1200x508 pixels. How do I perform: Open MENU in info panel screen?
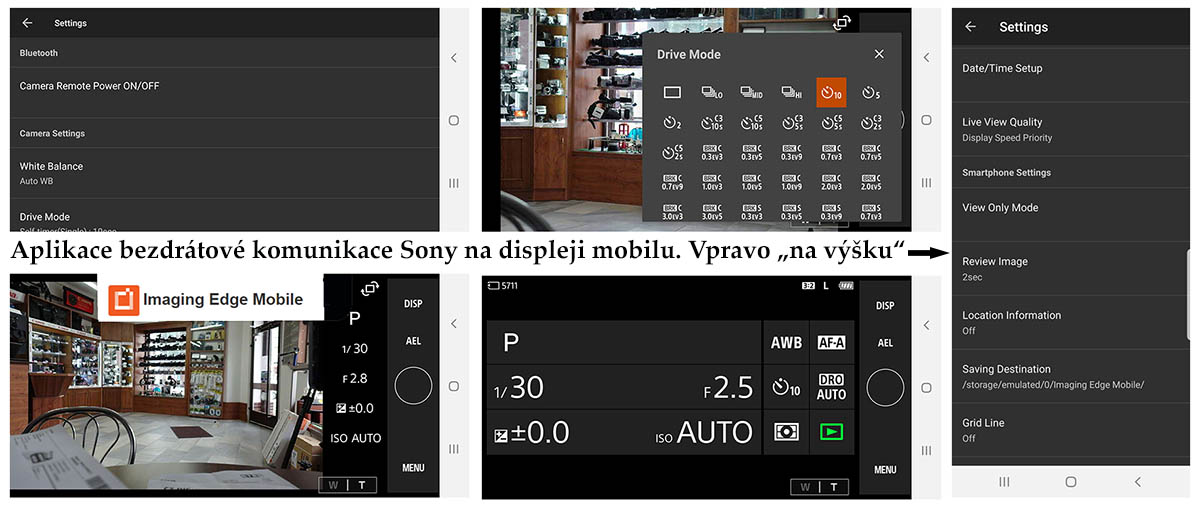pos(885,470)
